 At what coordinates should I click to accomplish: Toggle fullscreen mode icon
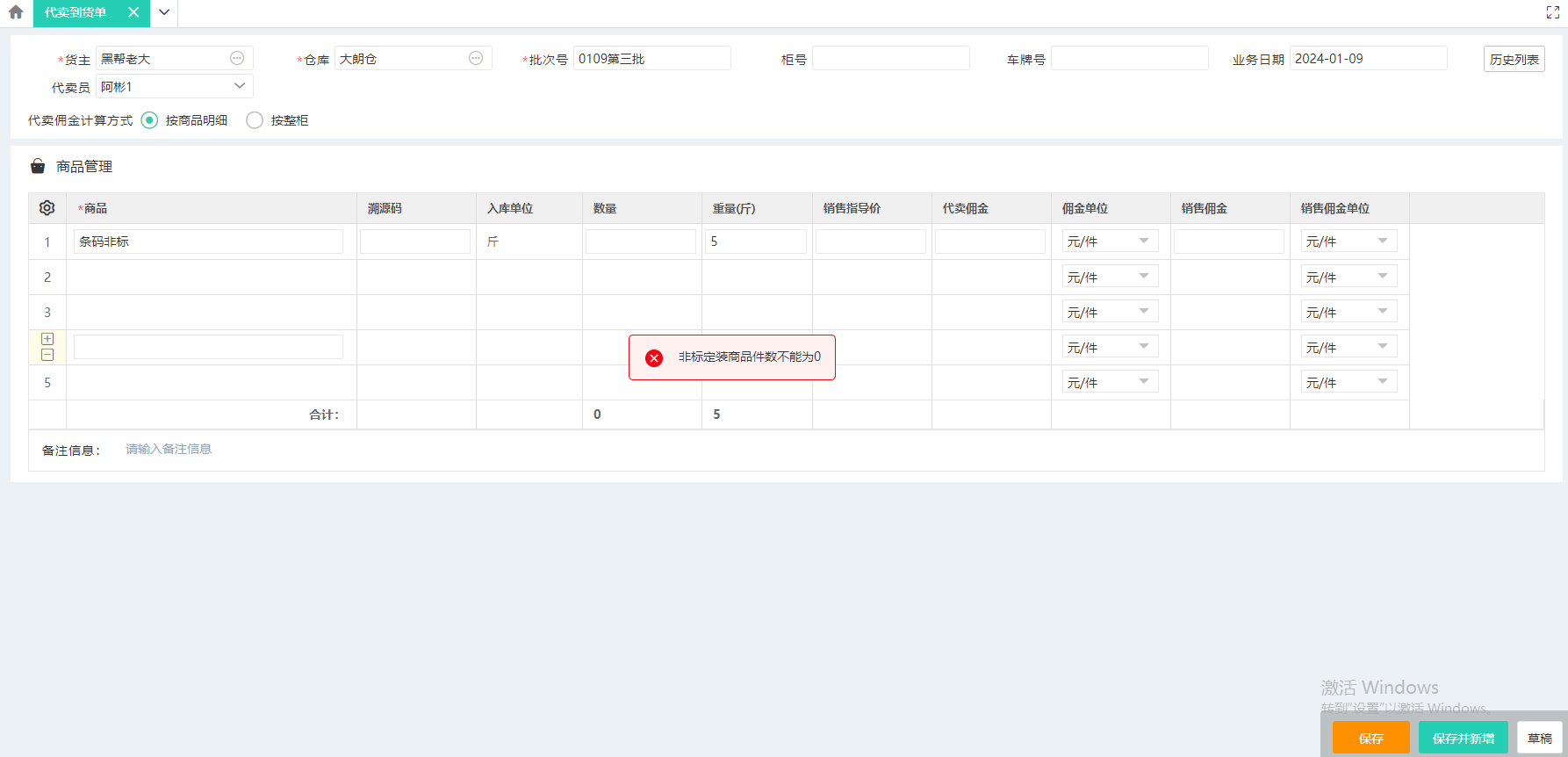point(1552,12)
